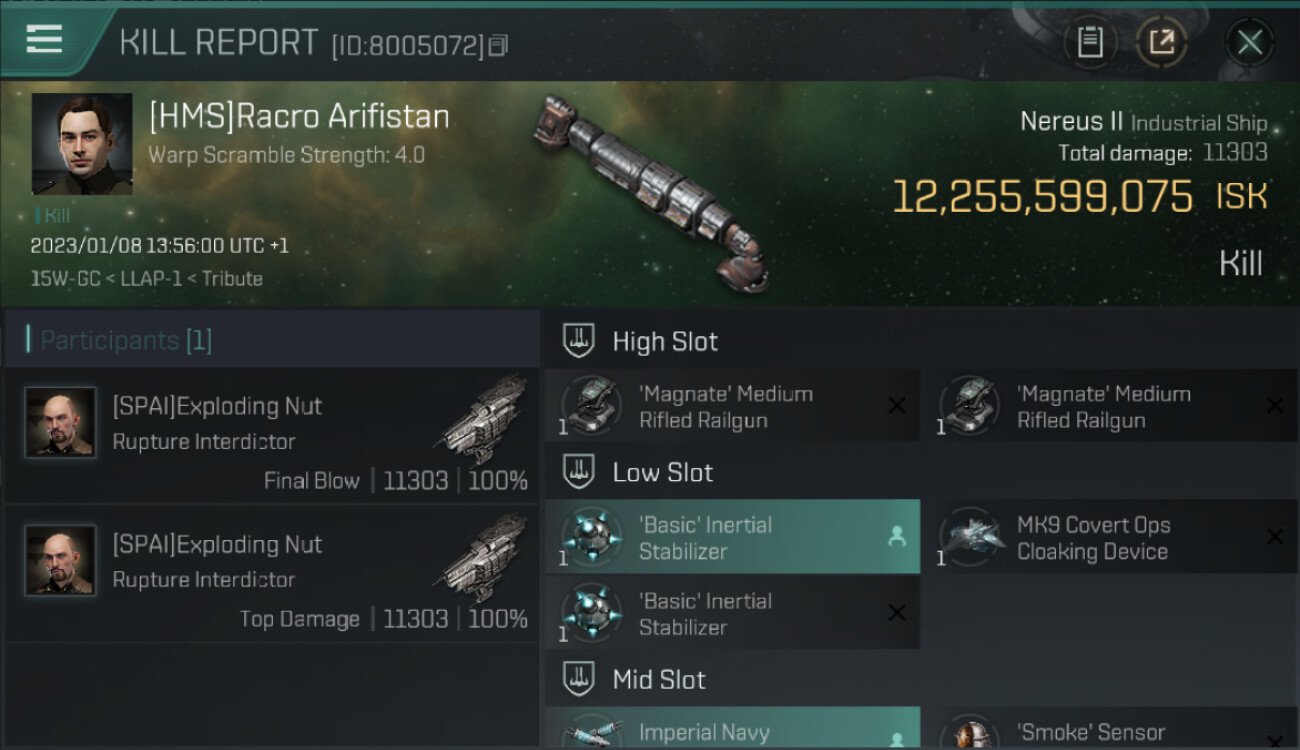Copy the kill report ID
Image resolution: width=1300 pixels, height=750 pixels.
pyautogui.click(x=499, y=45)
